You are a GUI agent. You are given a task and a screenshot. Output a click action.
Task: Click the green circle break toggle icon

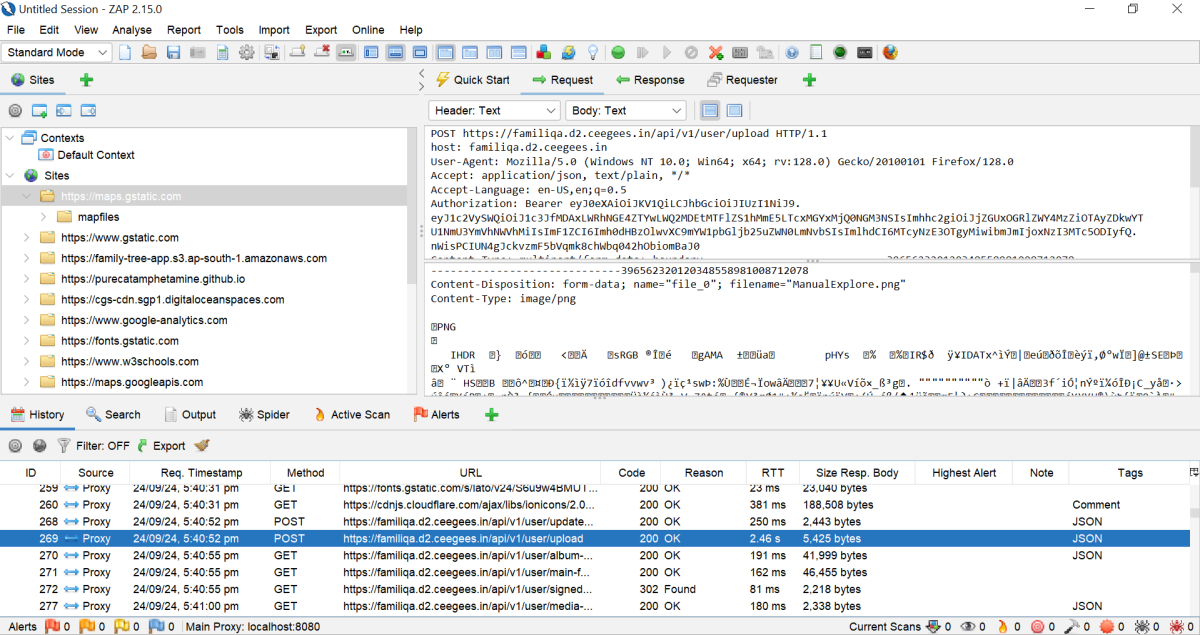click(618, 52)
